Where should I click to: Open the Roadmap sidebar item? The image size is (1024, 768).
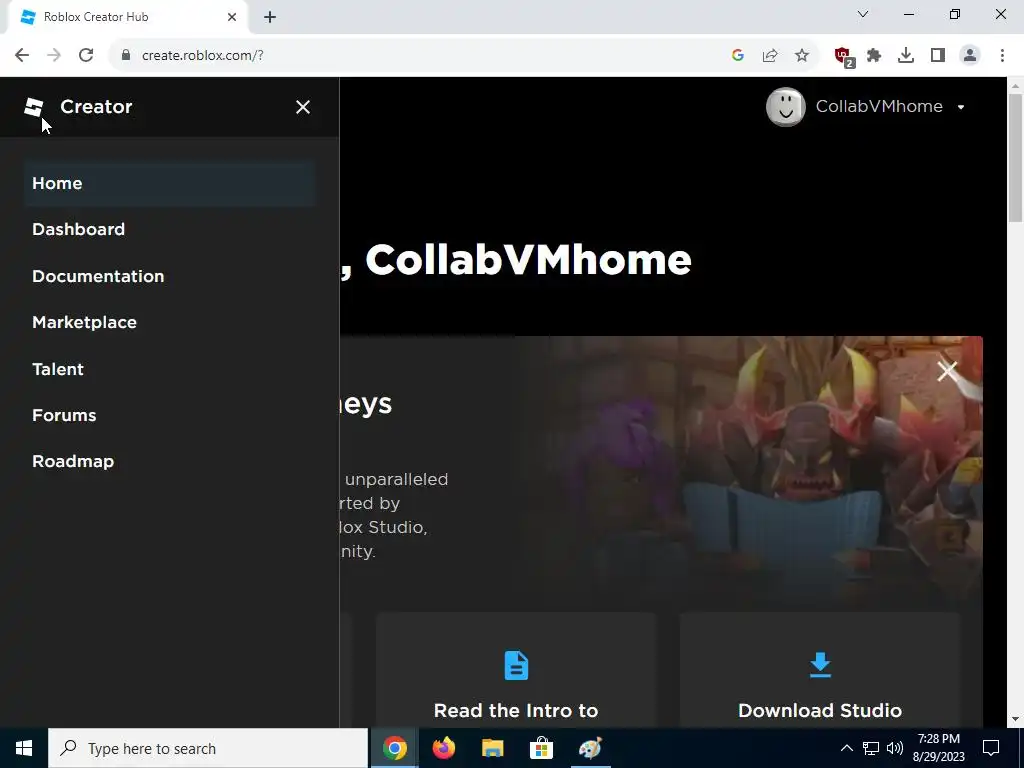coord(73,462)
